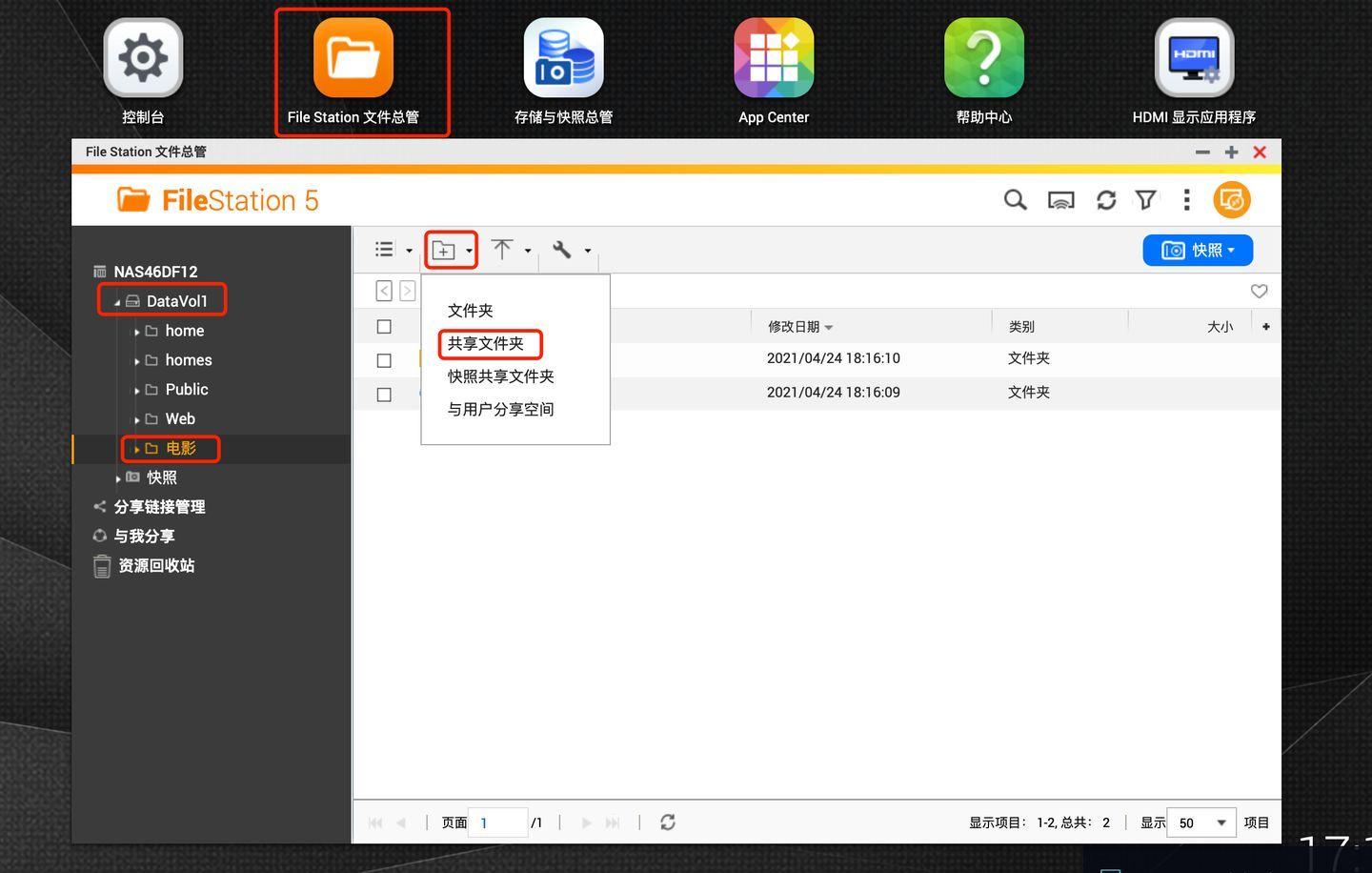Open 存储与快照总管 desktop icon
Viewport: 1372px width, 873px height.
click(x=563, y=58)
